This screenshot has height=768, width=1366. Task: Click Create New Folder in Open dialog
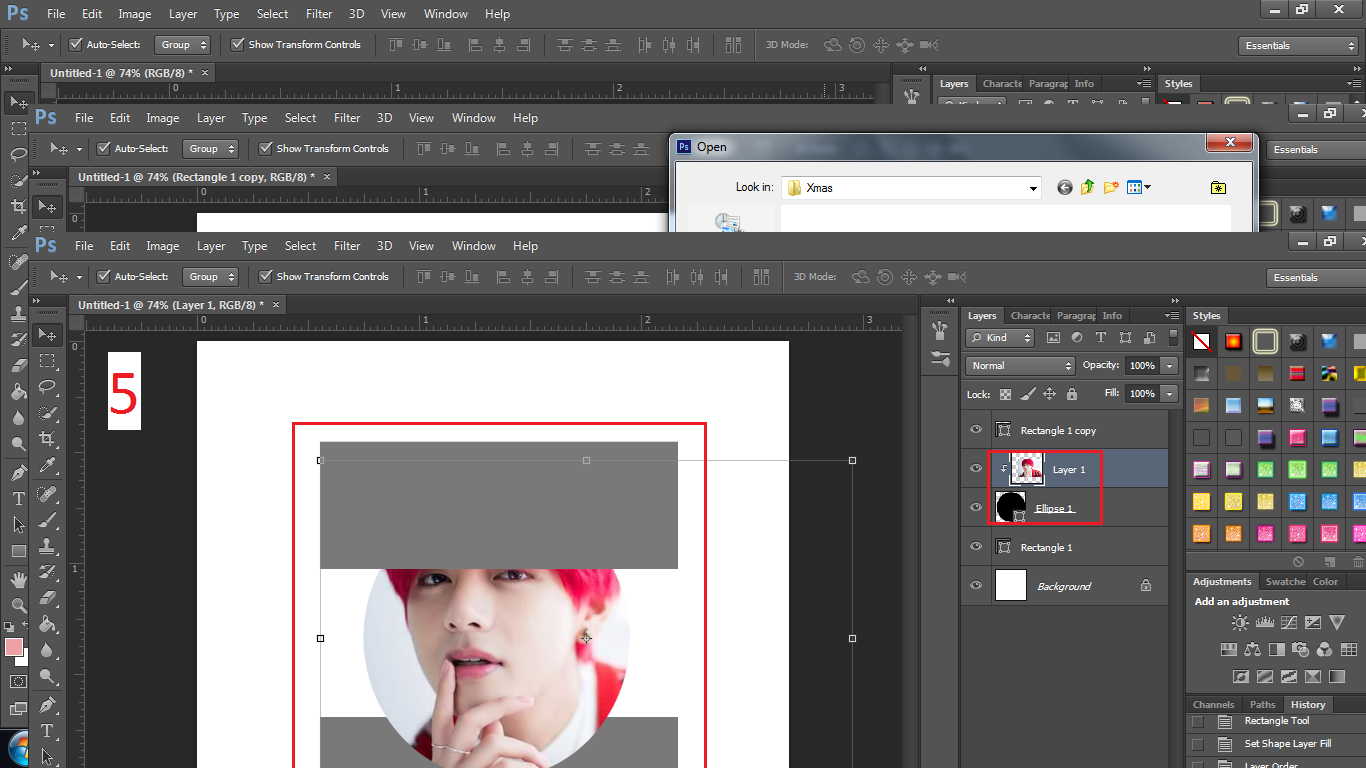[x=1111, y=187]
